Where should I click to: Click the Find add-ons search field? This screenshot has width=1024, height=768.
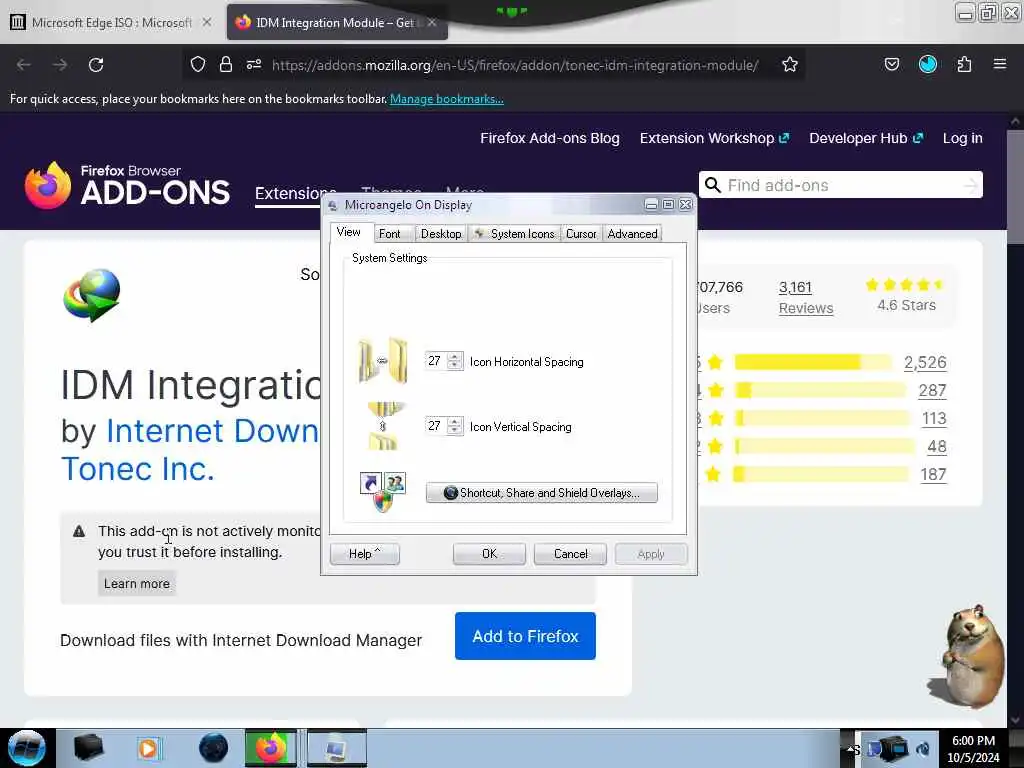841,185
